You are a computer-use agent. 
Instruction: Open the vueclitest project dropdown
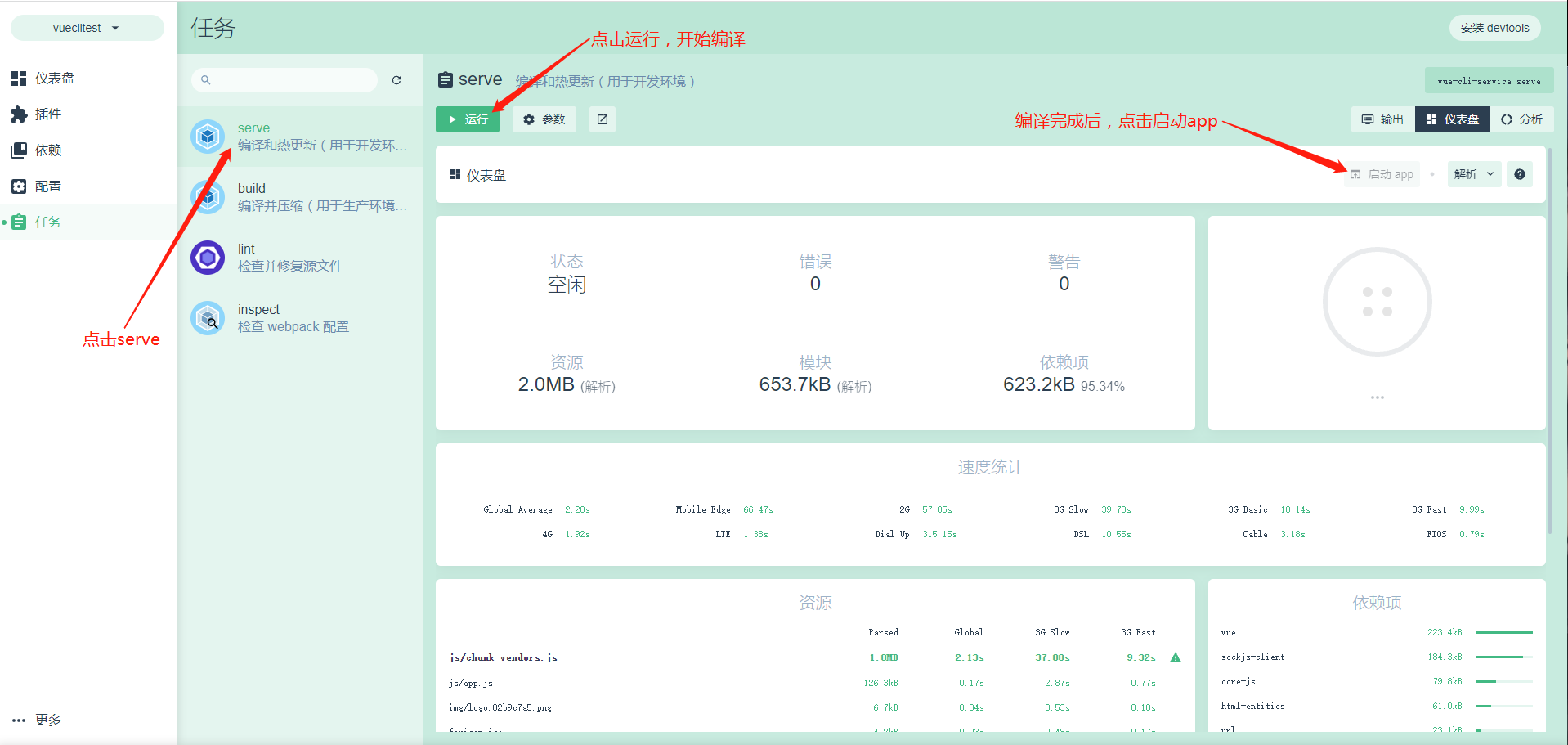(x=87, y=28)
